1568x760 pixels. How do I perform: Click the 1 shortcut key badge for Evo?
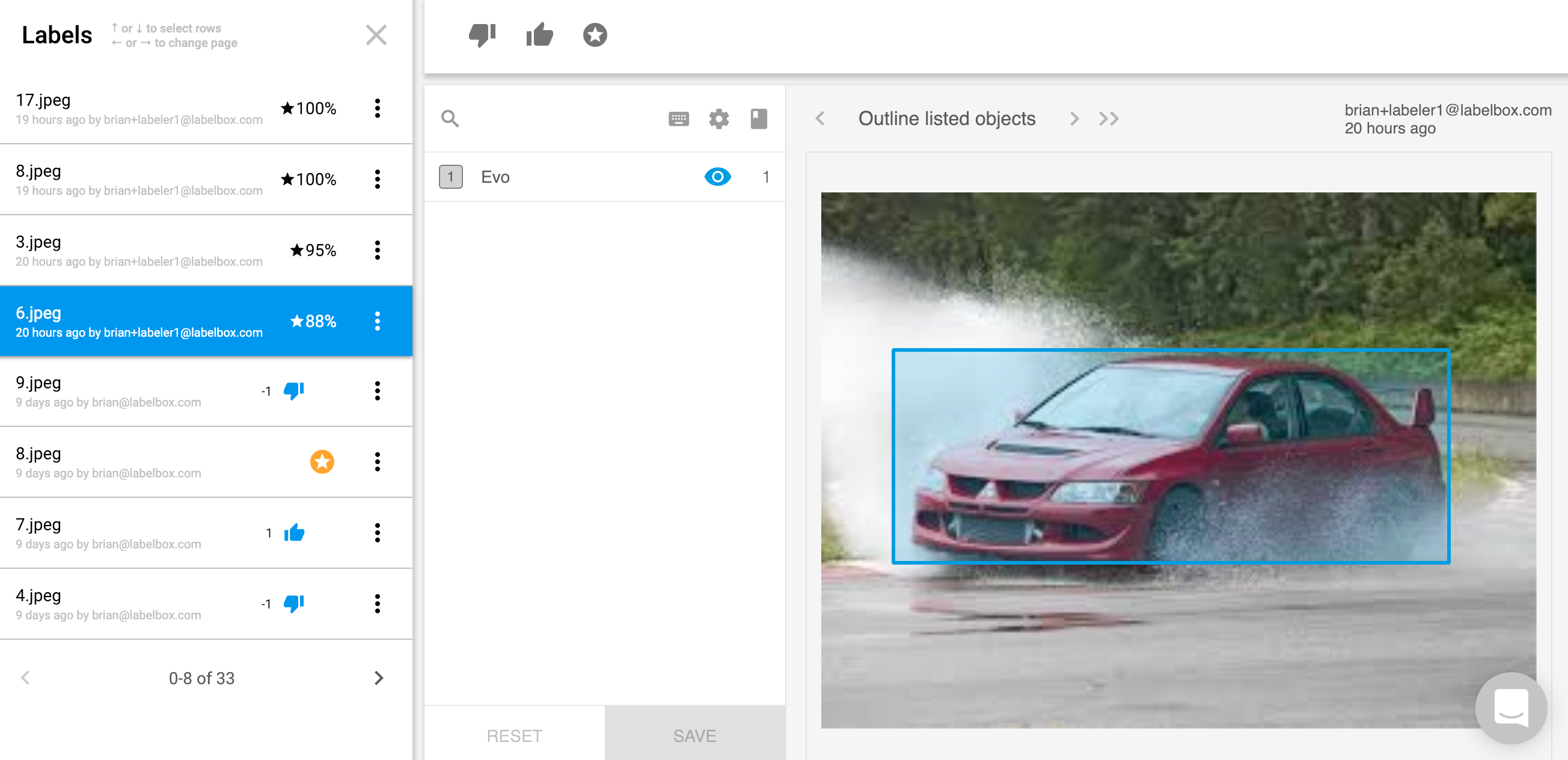pyautogui.click(x=450, y=177)
